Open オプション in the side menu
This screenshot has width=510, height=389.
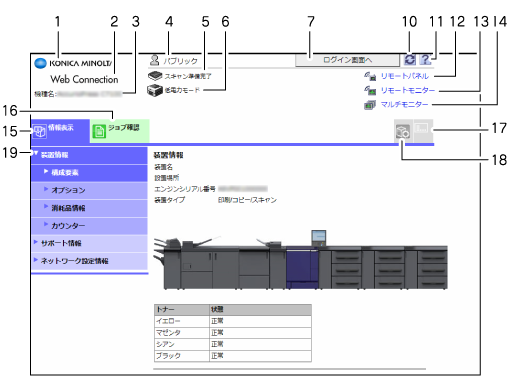(89, 191)
